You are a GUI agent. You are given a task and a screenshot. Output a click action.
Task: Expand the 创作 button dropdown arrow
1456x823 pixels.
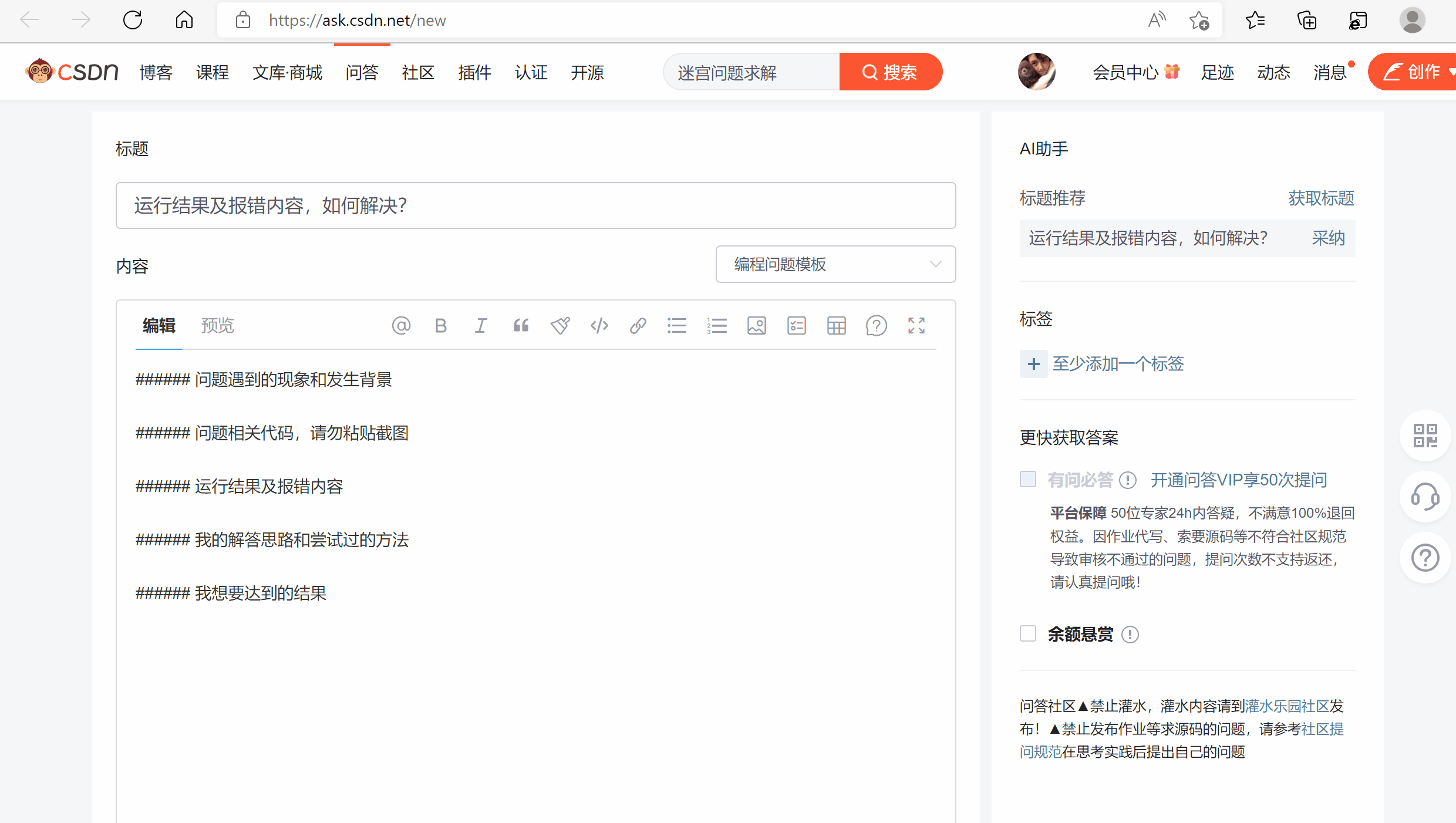[x=1451, y=72]
